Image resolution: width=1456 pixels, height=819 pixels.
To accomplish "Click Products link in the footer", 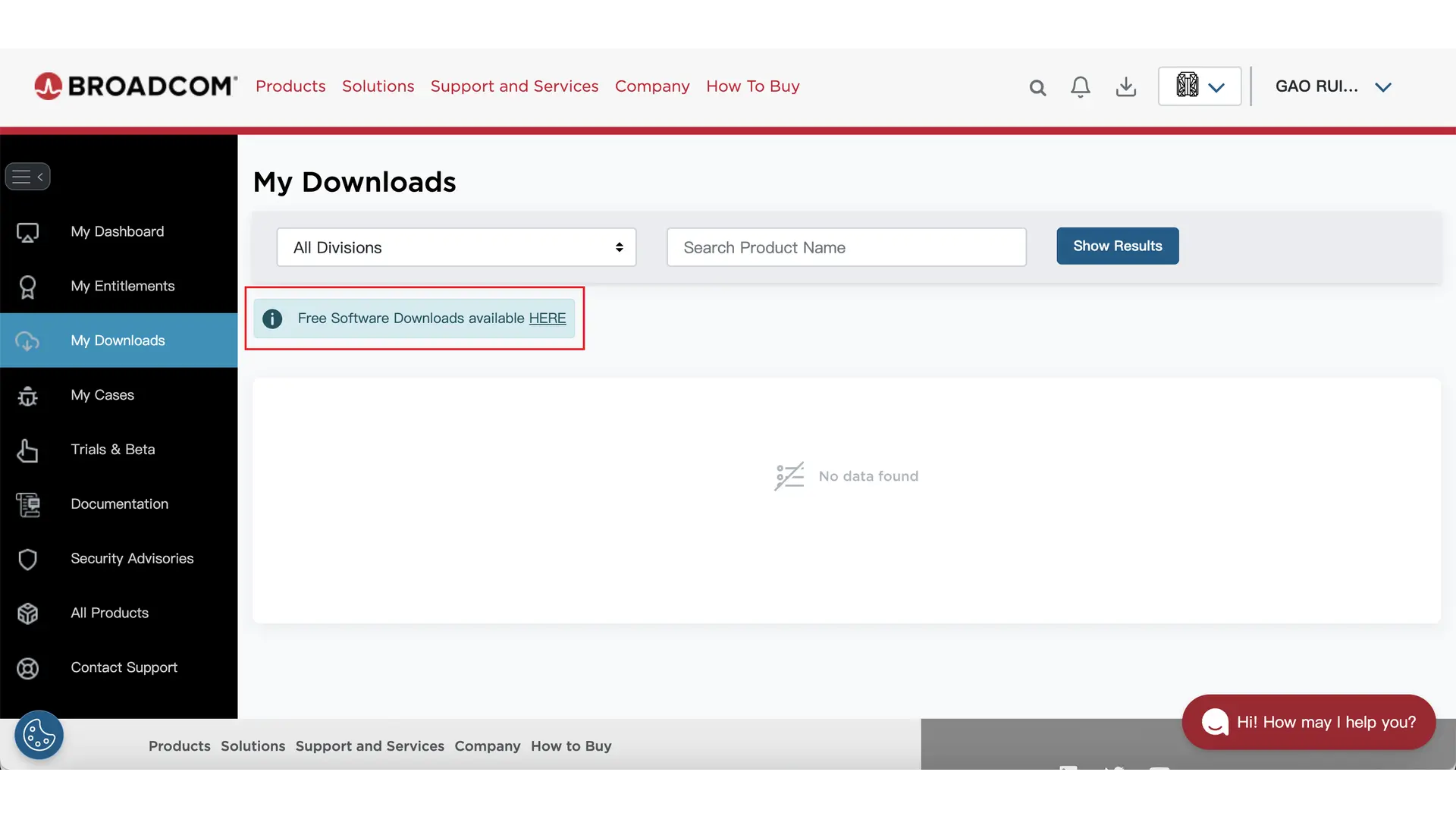I will coord(180,746).
